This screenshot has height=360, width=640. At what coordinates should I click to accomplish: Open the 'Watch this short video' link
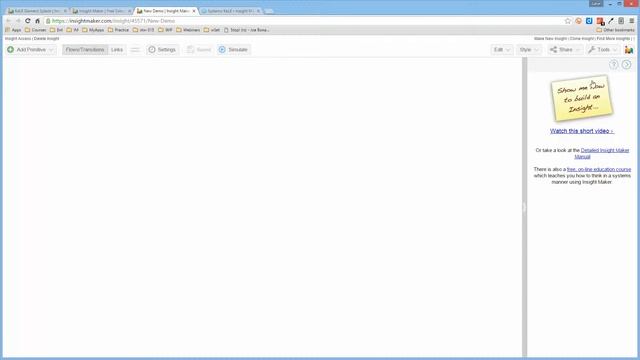[x=582, y=131]
